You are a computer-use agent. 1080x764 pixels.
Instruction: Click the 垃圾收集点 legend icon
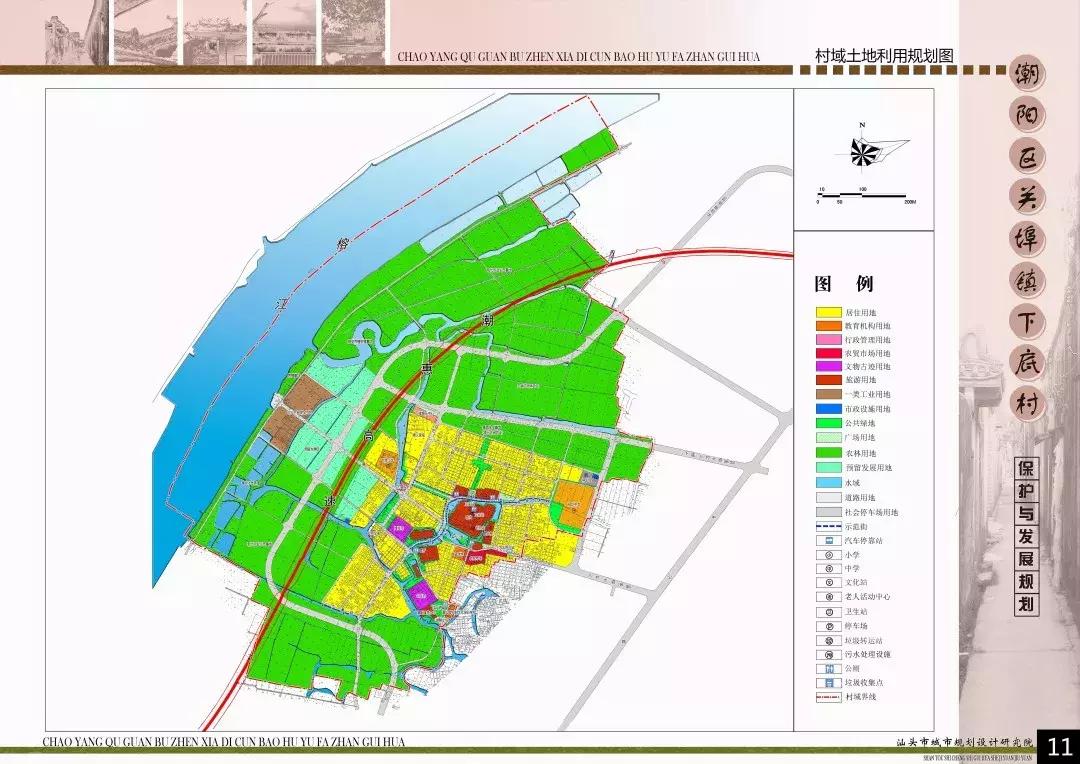[x=829, y=683]
